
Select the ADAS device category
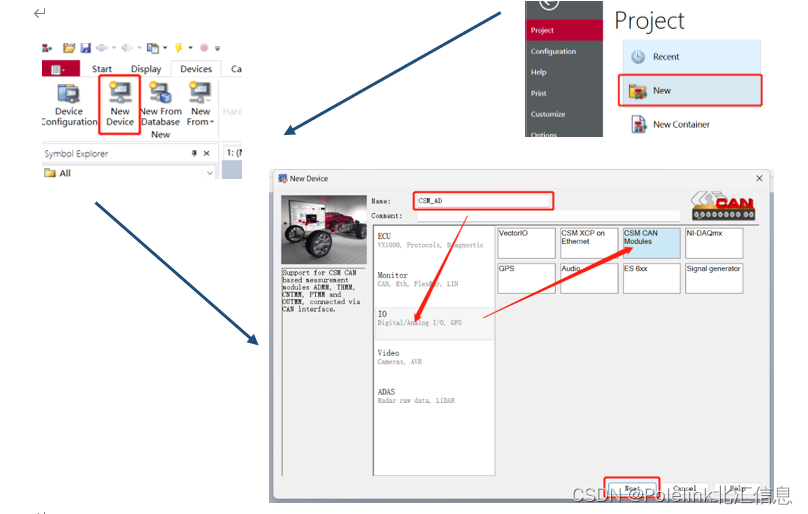pos(434,396)
